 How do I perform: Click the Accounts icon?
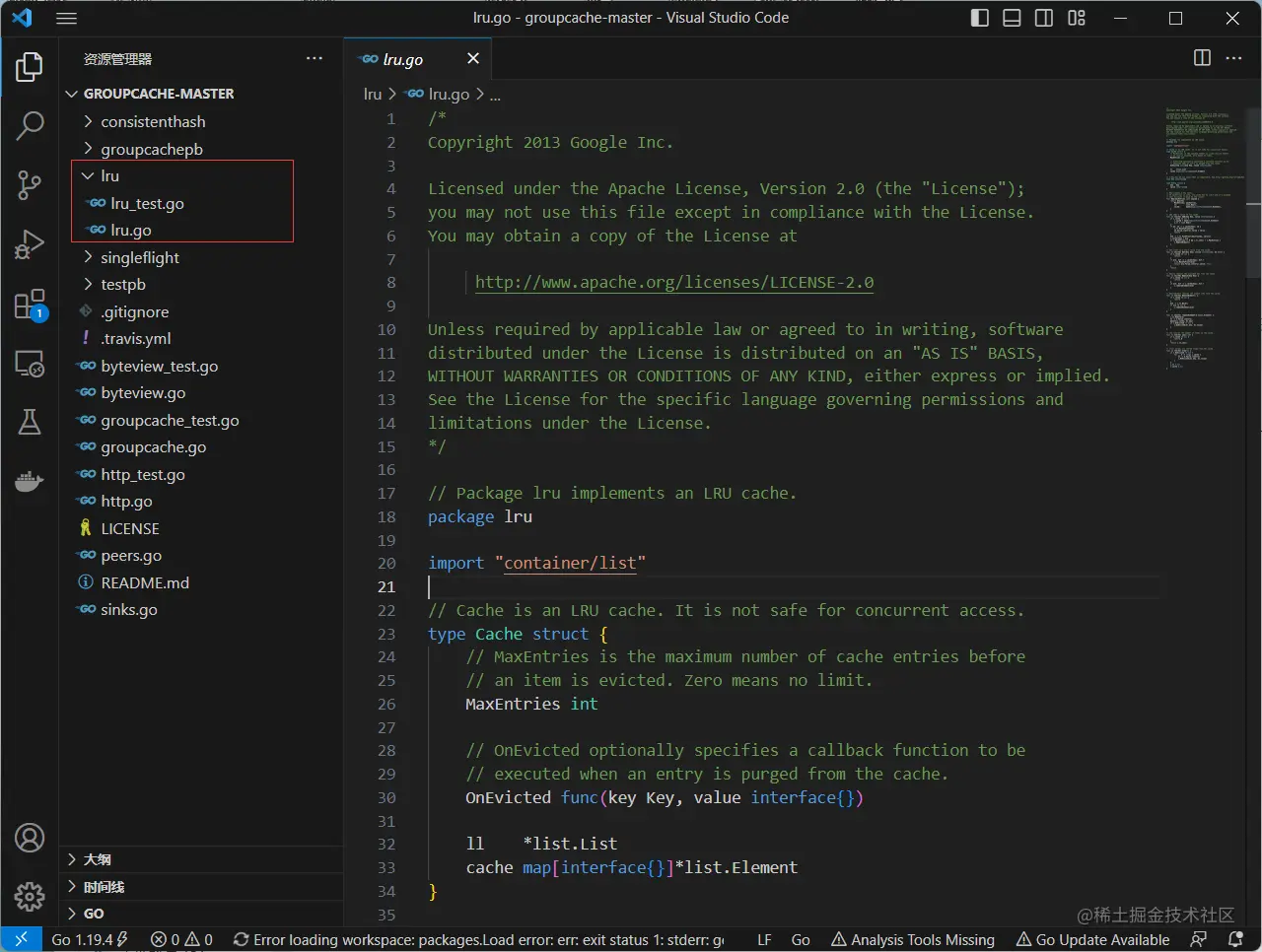[30, 838]
